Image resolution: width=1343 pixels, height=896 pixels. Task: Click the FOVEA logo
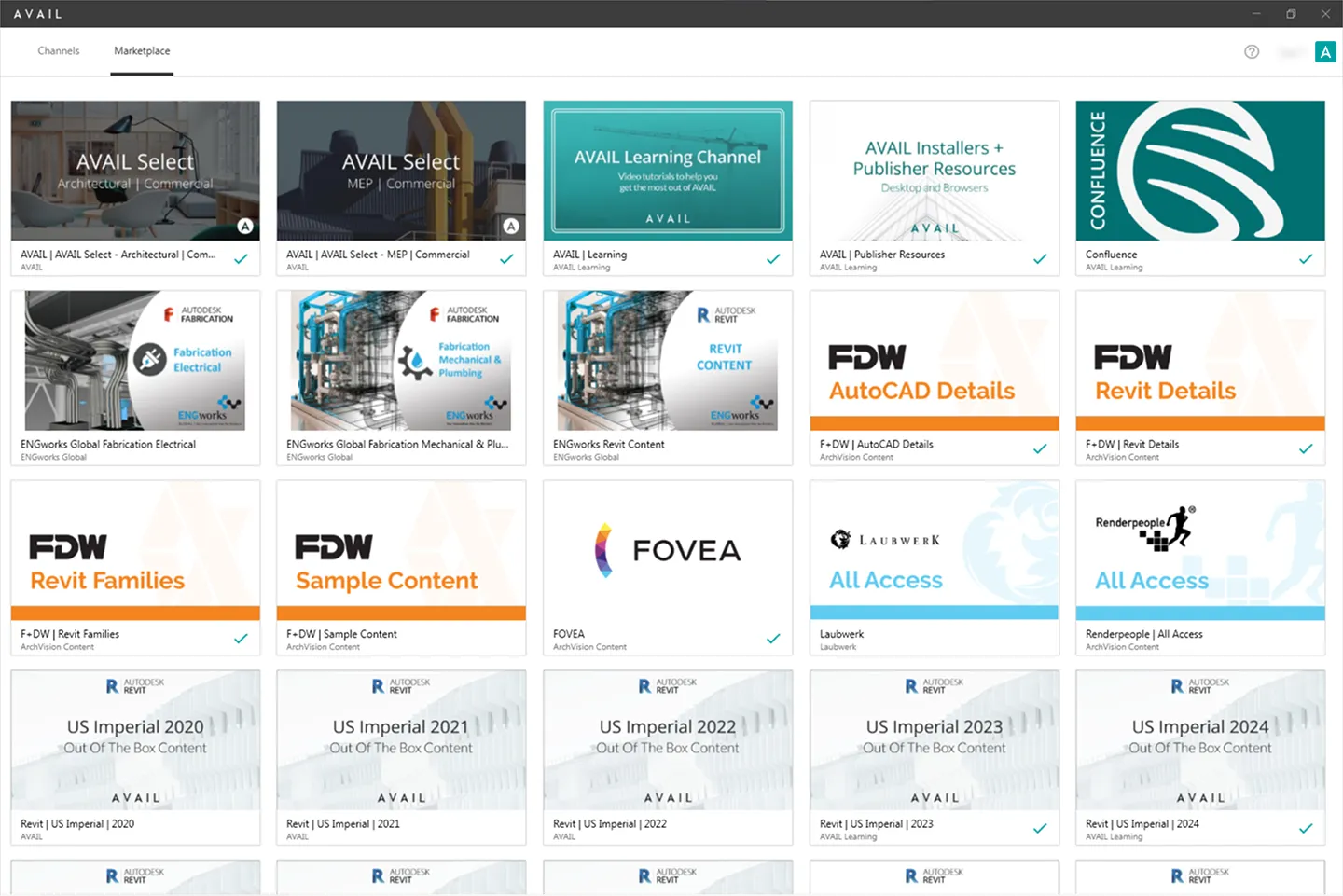(668, 550)
